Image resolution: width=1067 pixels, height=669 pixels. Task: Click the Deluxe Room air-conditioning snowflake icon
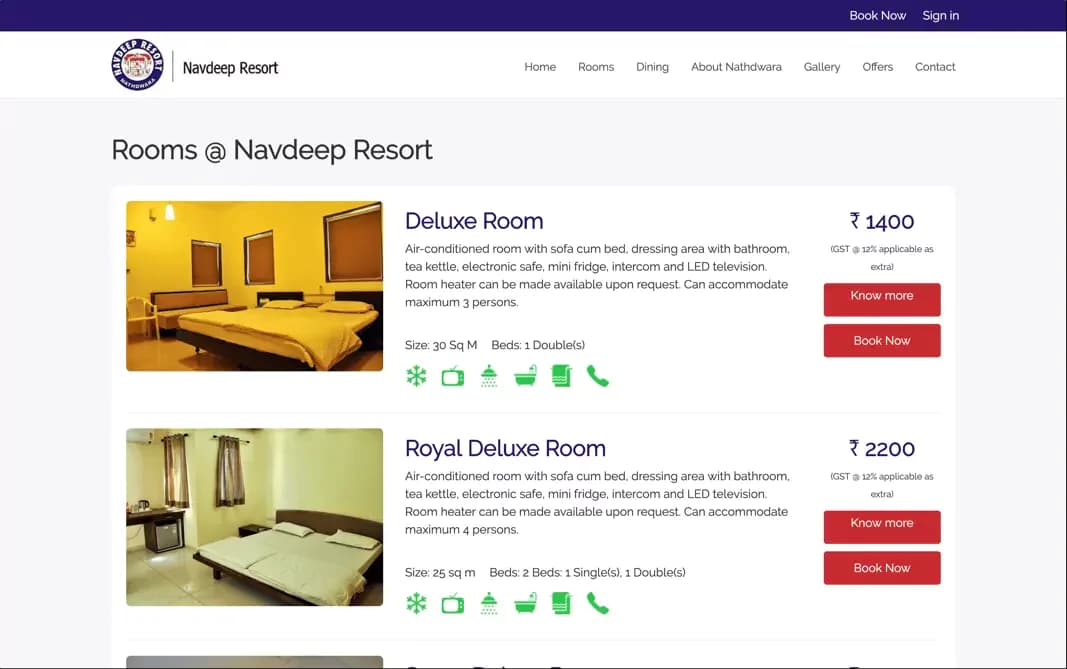[x=416, y=376]
